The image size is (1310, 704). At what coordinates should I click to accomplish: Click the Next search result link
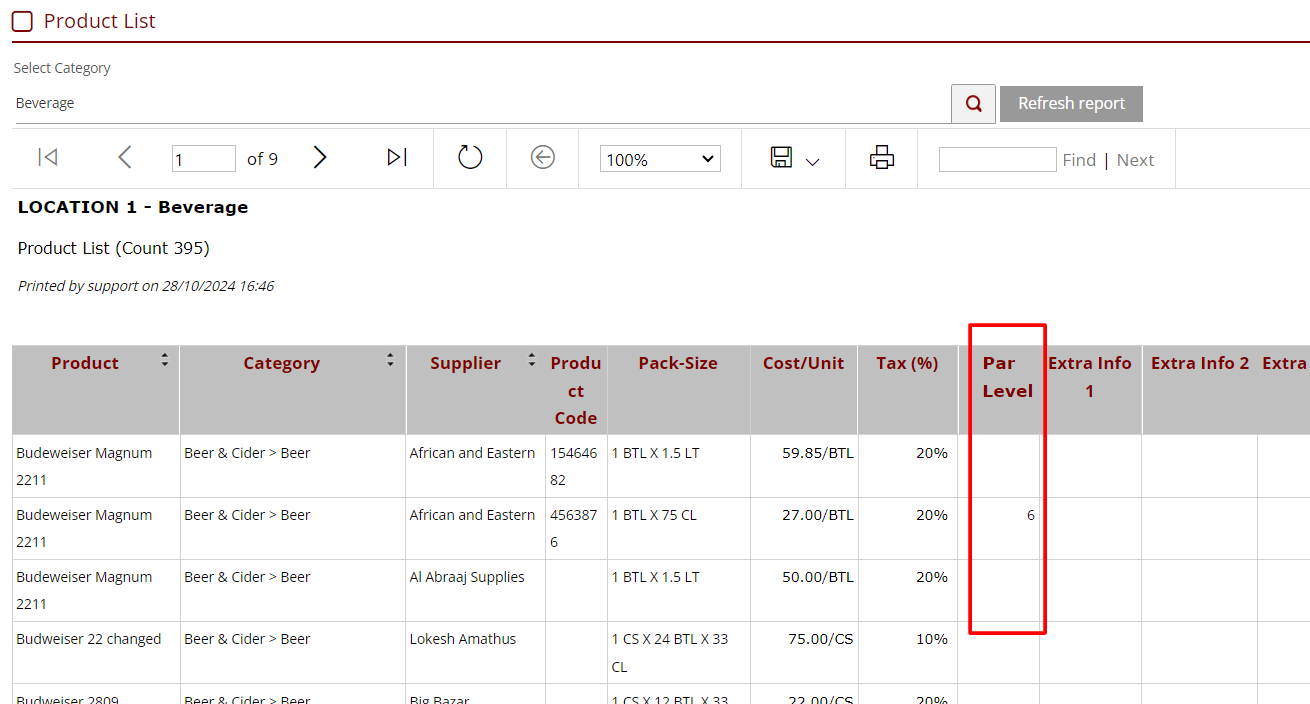tap(1135, 160)
